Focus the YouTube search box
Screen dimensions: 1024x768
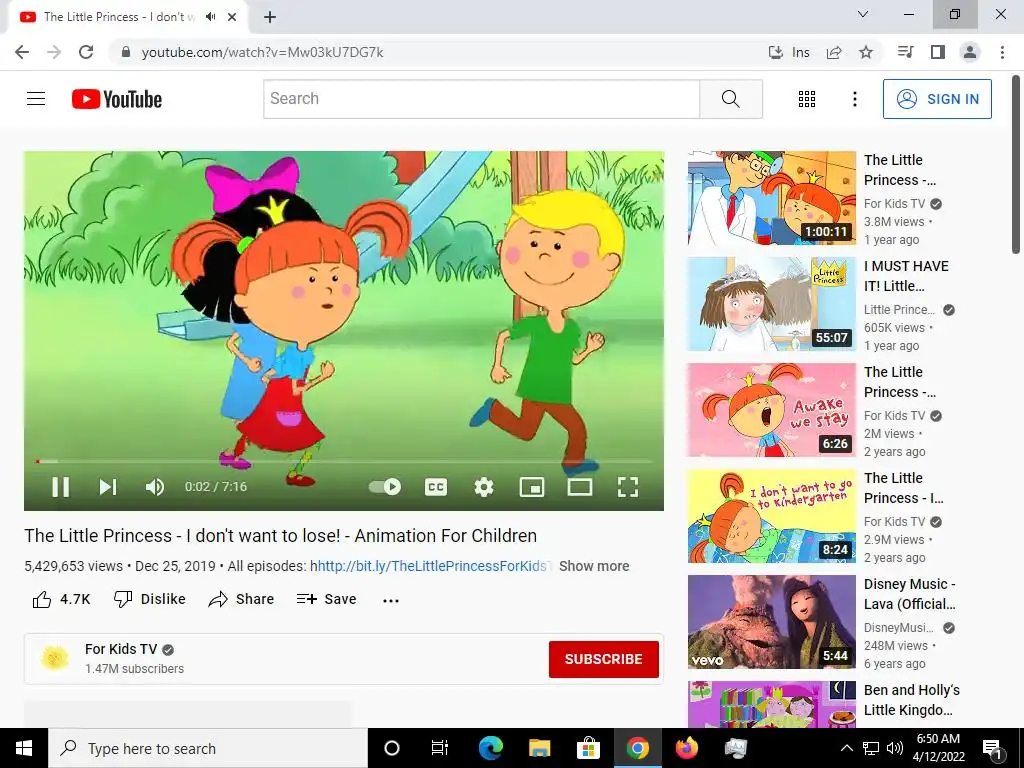(481, 99)
